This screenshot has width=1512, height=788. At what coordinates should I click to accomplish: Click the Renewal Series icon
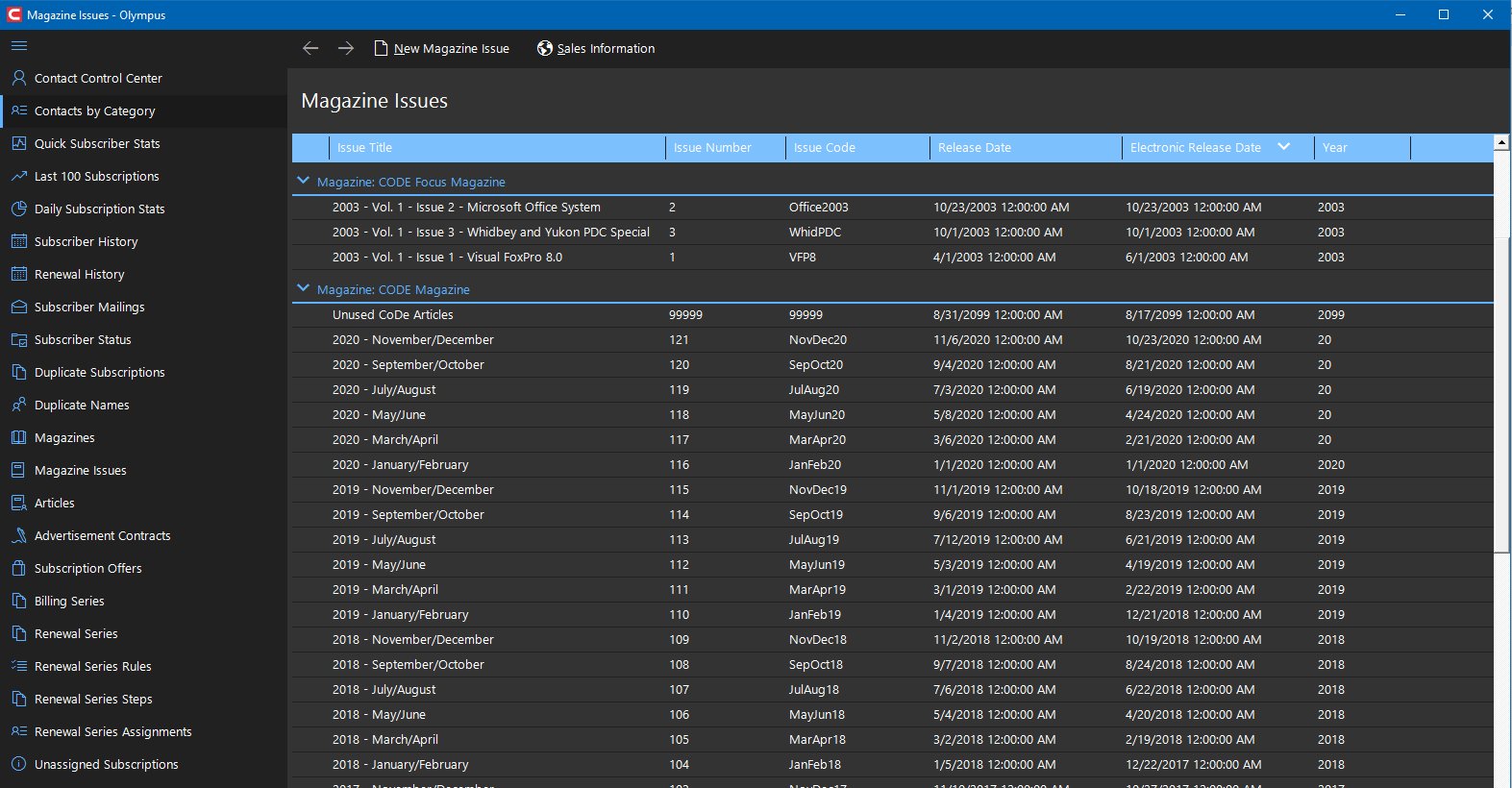coord(19,633)
